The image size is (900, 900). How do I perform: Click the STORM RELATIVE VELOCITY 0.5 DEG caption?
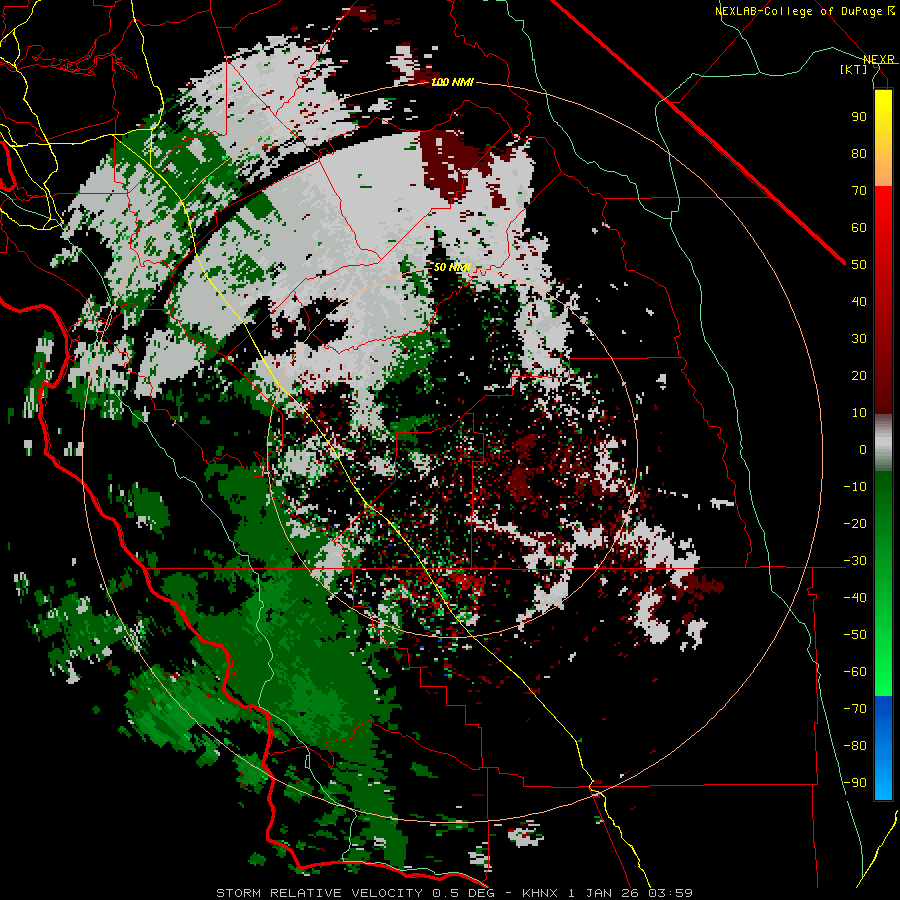tap(355, 893)
